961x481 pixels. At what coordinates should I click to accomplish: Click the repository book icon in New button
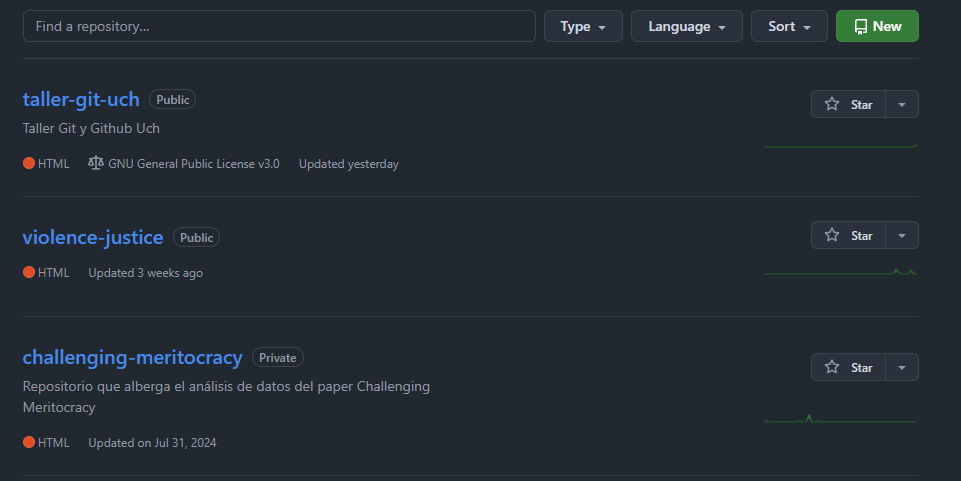click(860, 26)
